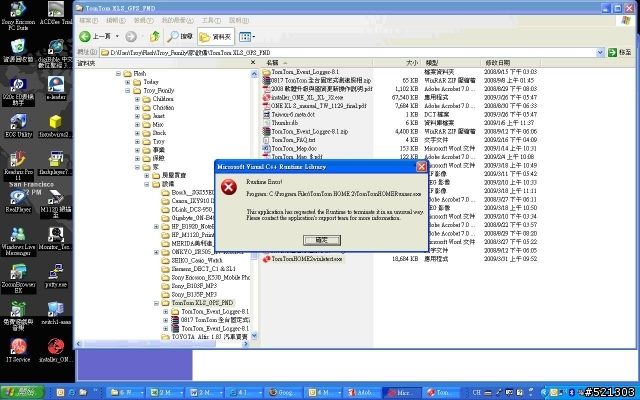
Task: Open the 工具(T) menu
Action: (x=211, y=20)
